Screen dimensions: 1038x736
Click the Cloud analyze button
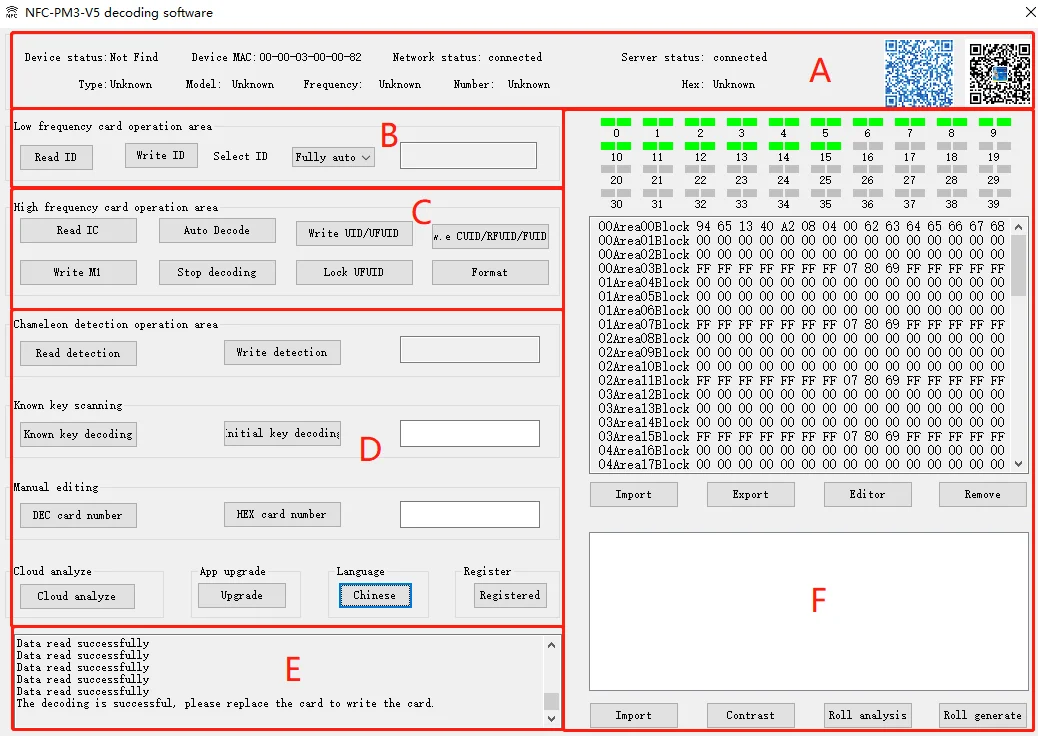(x=77, y=596)
